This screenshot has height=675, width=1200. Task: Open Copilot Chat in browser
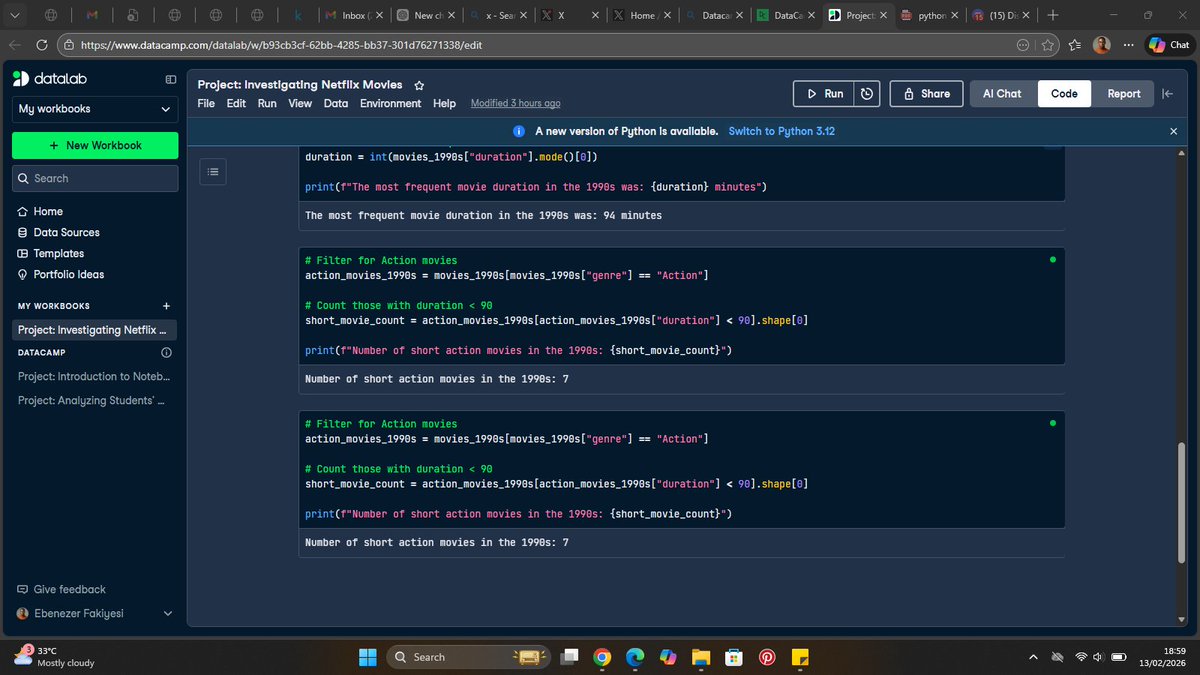click(1170, 45)
